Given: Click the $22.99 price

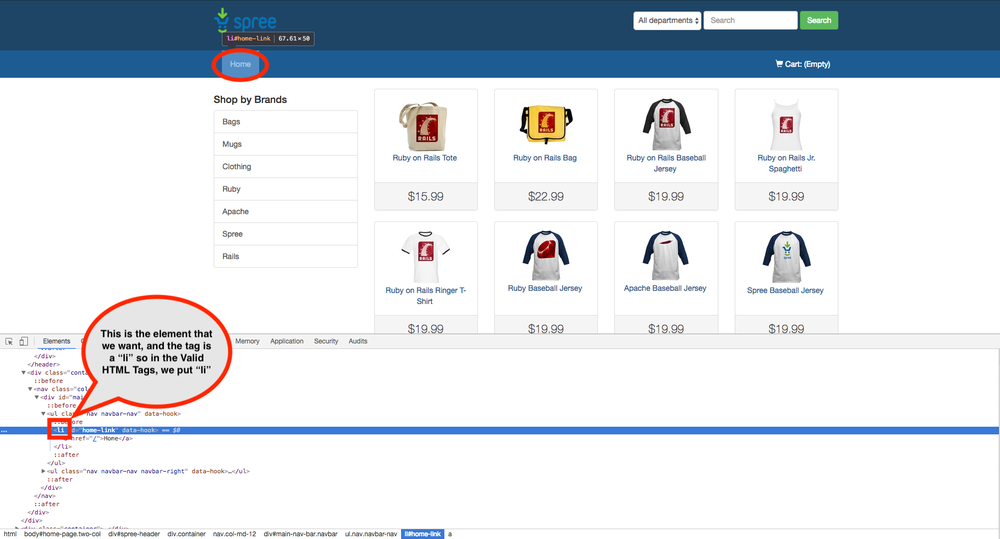Looking at the screenshot, I should 546,196.
